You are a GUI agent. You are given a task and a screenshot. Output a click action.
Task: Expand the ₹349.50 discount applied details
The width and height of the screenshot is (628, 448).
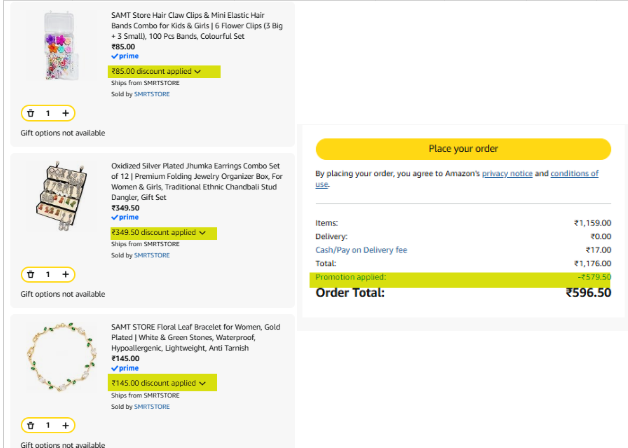point(159,233)
